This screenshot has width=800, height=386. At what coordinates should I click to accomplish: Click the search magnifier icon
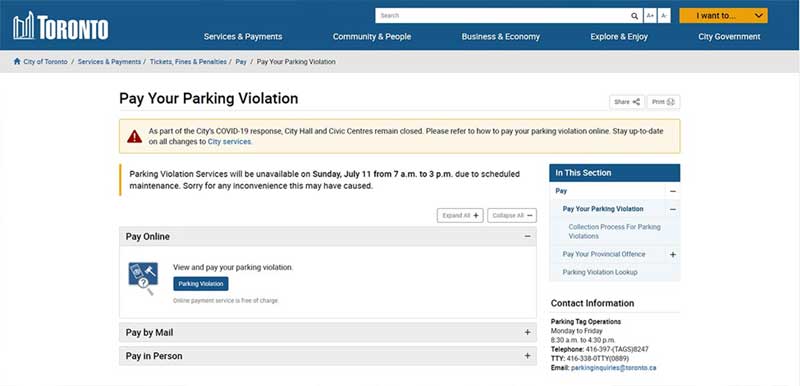click(634, 16)
